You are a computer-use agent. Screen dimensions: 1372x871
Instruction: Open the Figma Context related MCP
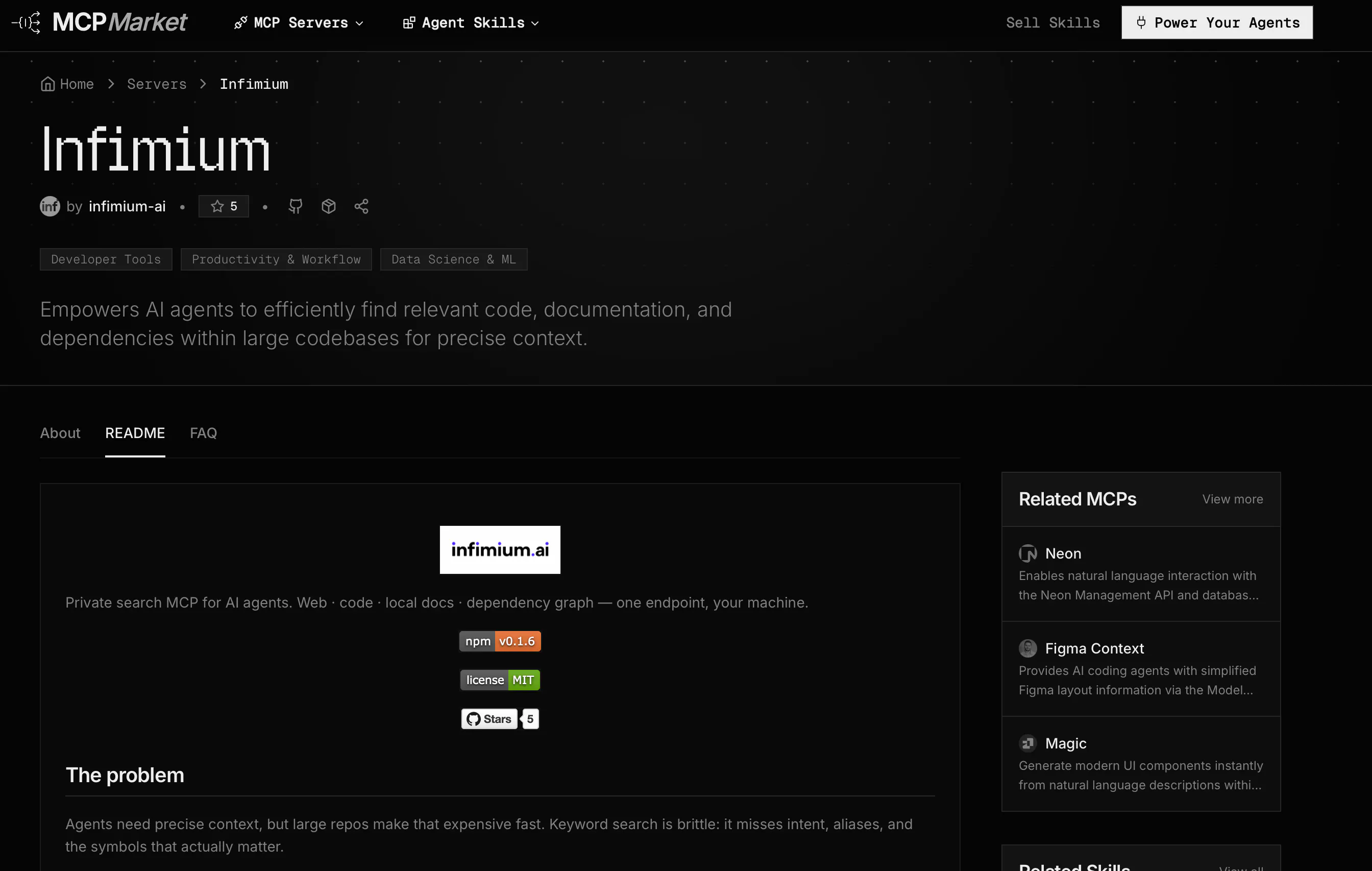[x=1141, y=669]
